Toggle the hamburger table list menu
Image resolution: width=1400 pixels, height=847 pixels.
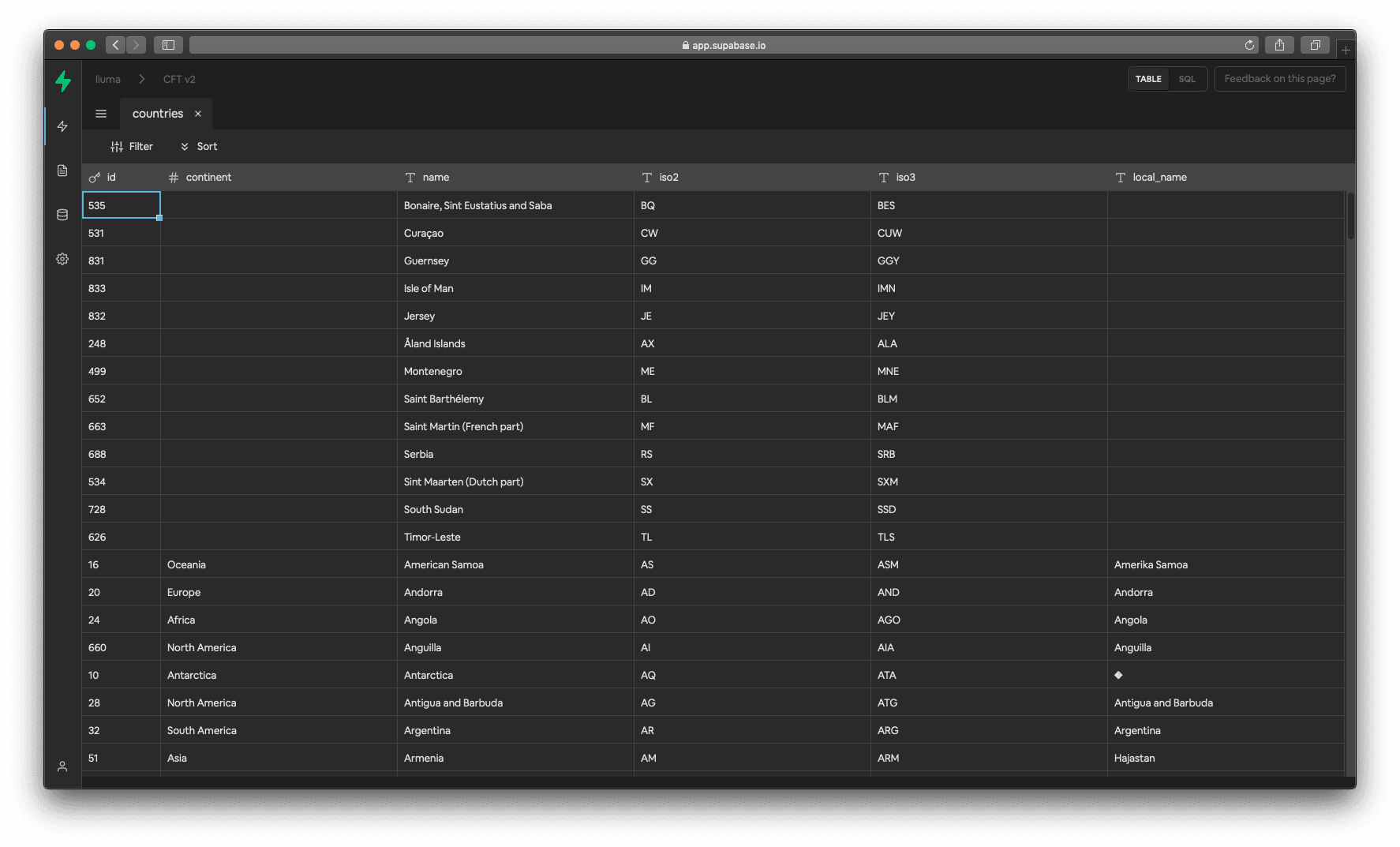(101, 114)
